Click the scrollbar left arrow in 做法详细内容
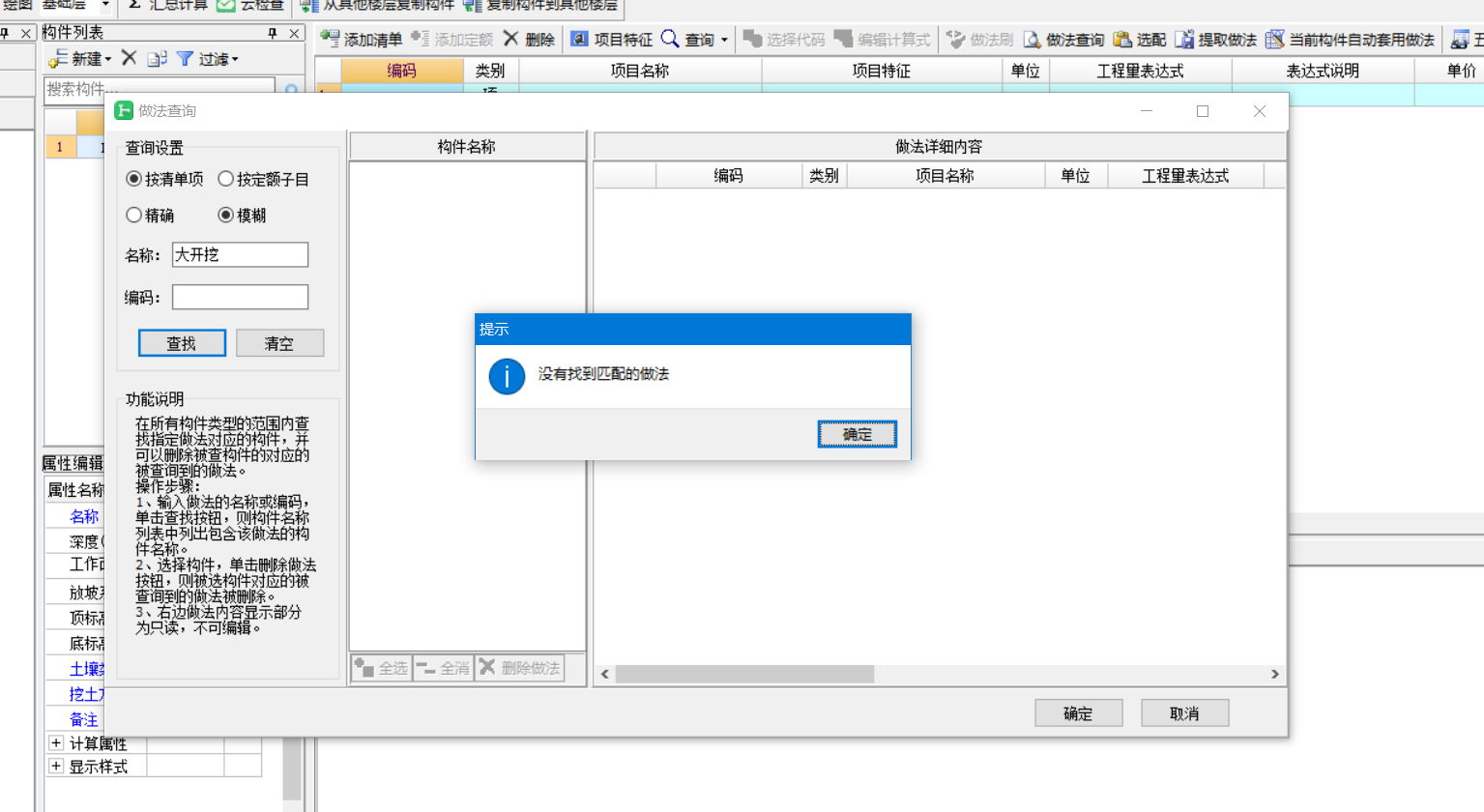The height and width of the screenshot is (812, 1484). [x=605, y=674]
